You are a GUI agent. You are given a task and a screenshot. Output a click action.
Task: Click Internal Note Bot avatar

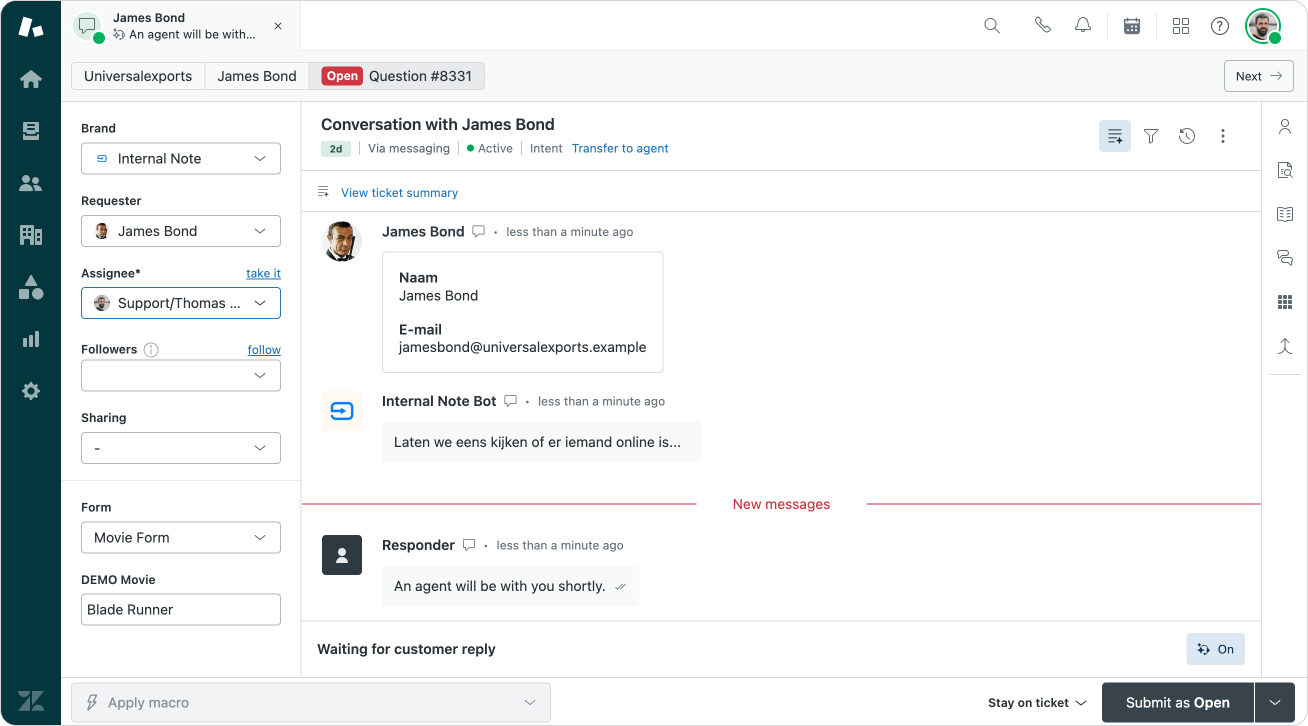coord(342,411)
